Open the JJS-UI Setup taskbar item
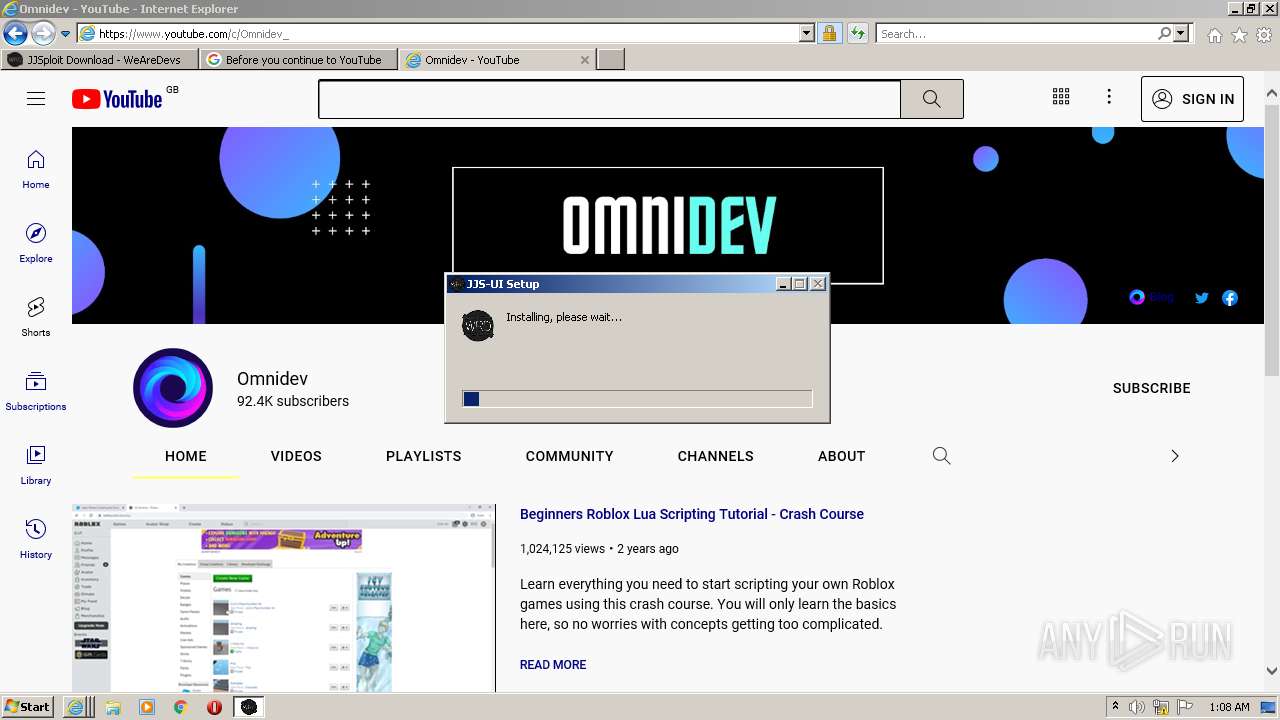The height and width of the screenshot is (720, 1280). click(x=249, y=707)
